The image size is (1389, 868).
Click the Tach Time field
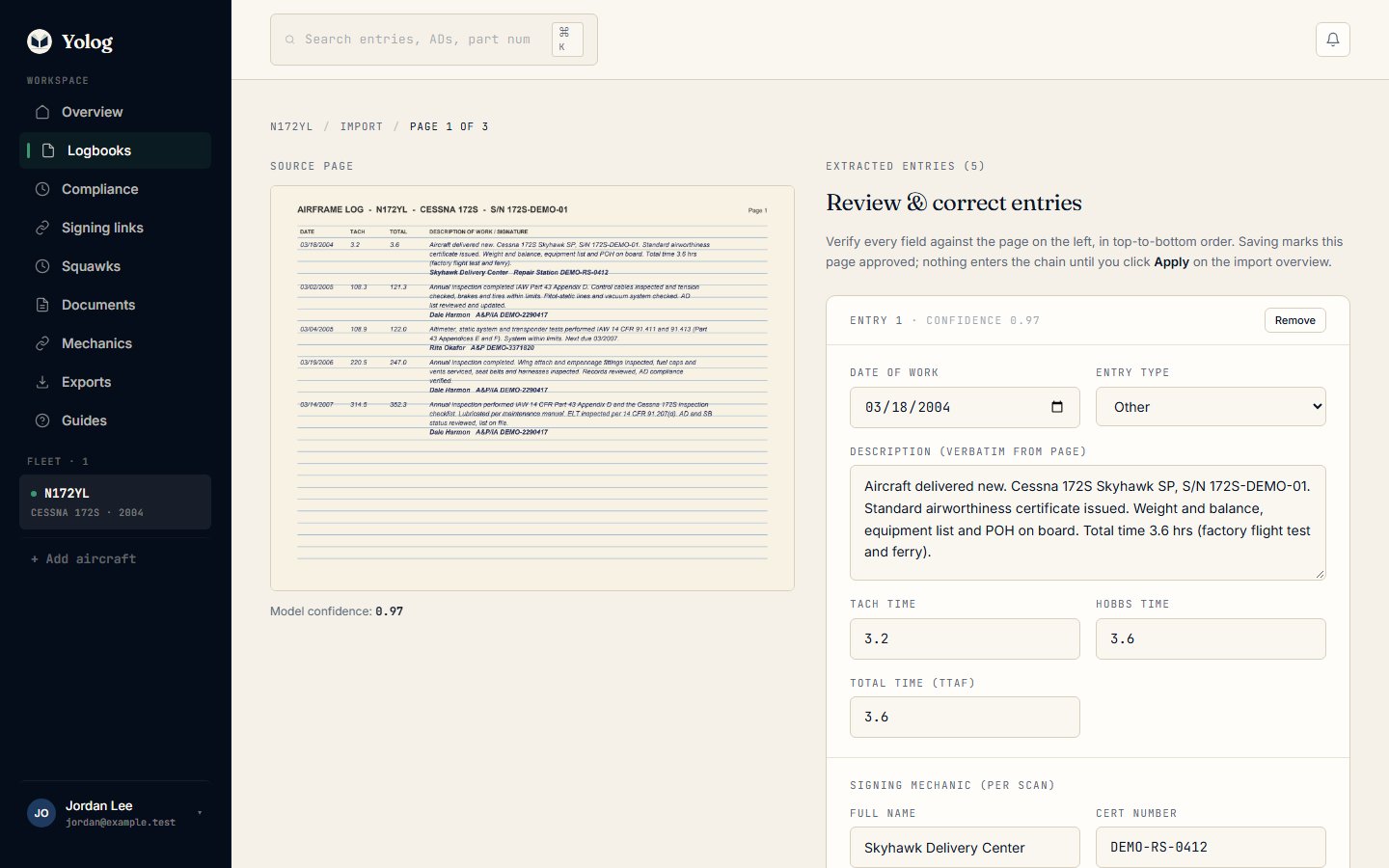point(965,638)
